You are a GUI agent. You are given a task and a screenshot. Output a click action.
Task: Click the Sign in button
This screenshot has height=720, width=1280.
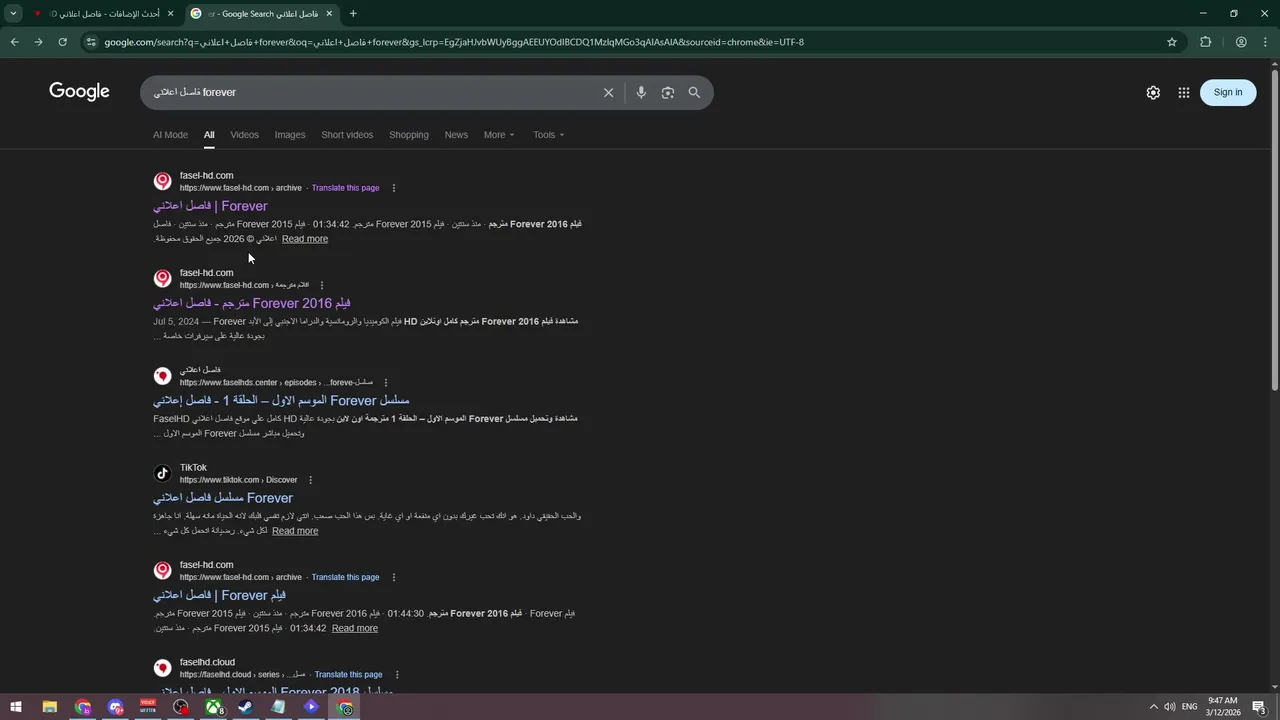click(1228, 92)
